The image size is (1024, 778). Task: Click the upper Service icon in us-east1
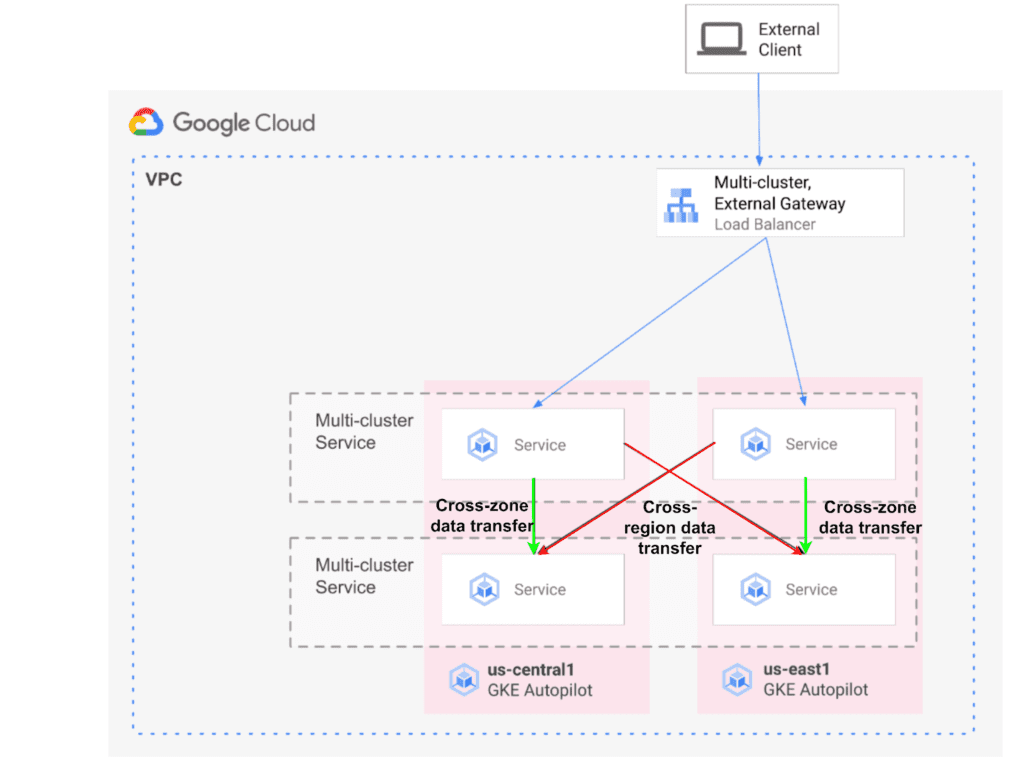(x=755, y=444)
